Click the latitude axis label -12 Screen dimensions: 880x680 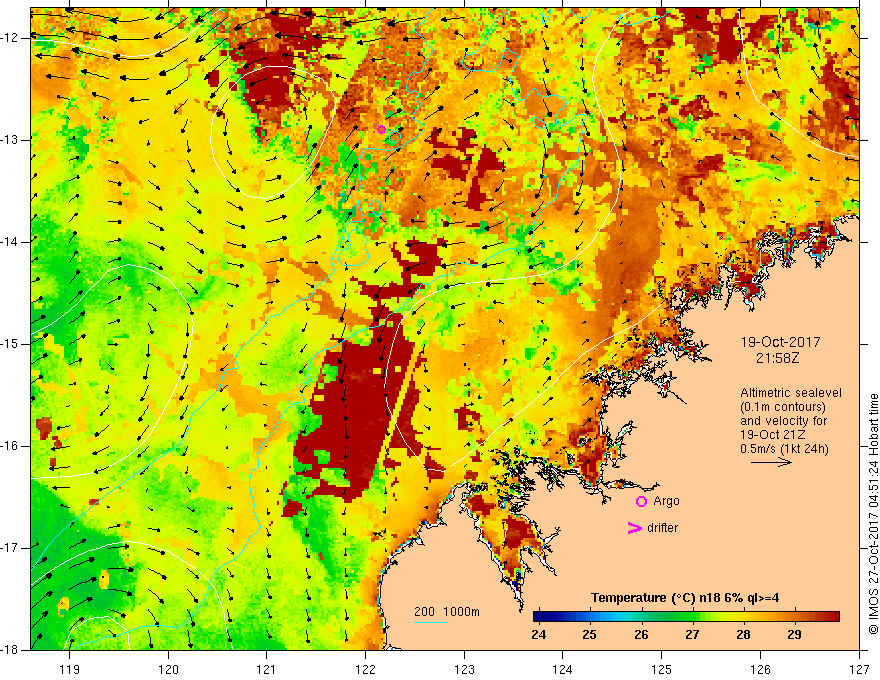point(10,38)
